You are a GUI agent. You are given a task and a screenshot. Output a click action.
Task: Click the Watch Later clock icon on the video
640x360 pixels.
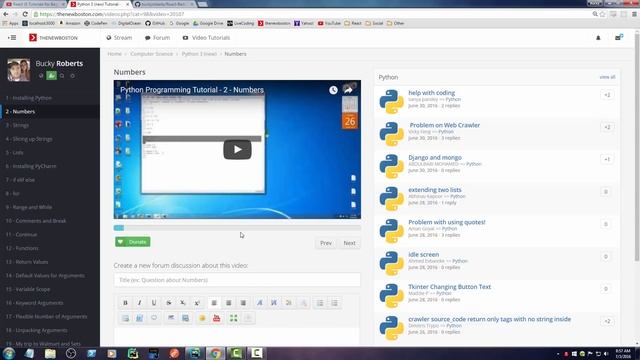coord(333,90)
